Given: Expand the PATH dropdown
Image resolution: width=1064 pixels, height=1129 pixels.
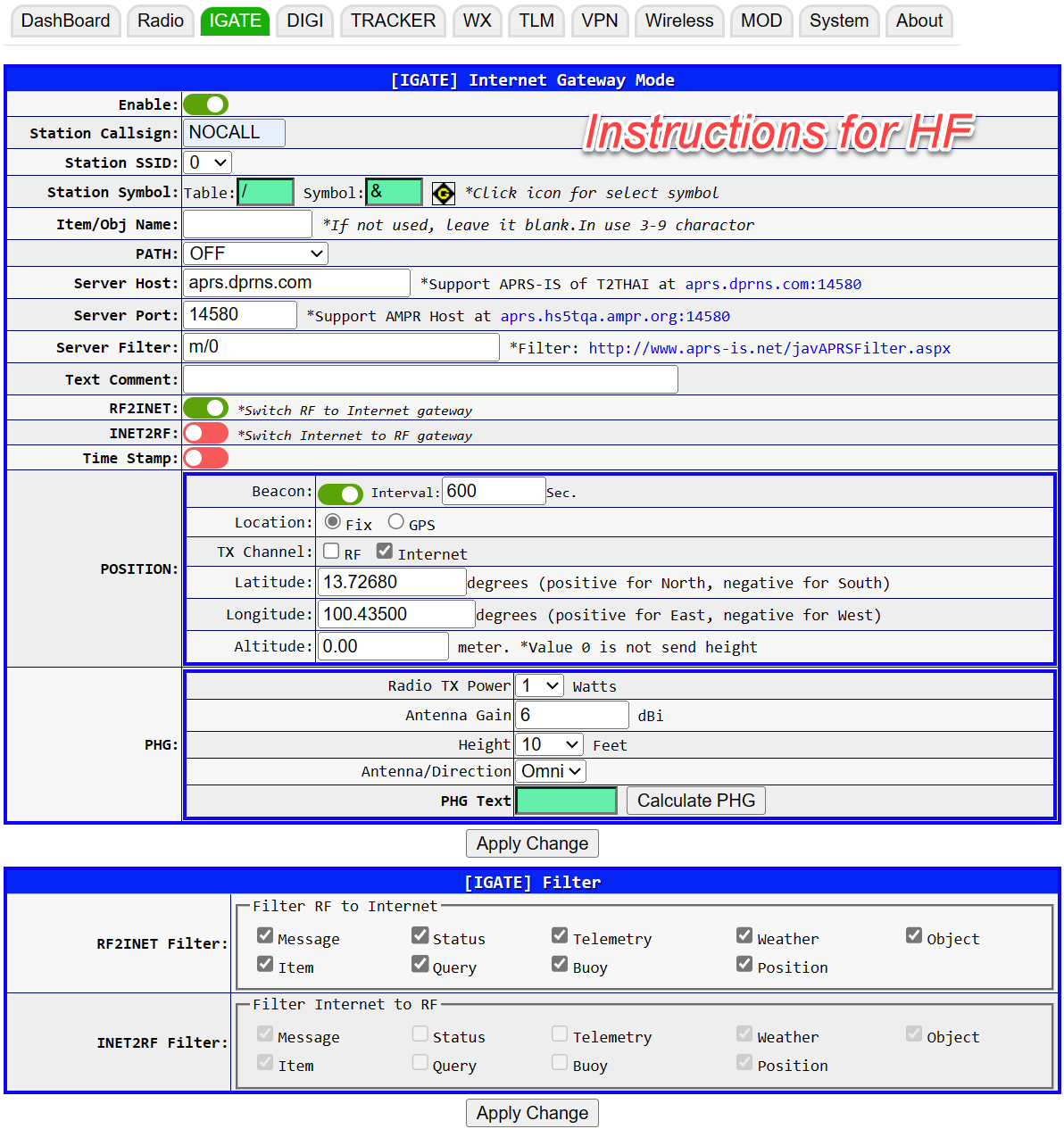Looking at the screenshot, I should click(255, 253).
